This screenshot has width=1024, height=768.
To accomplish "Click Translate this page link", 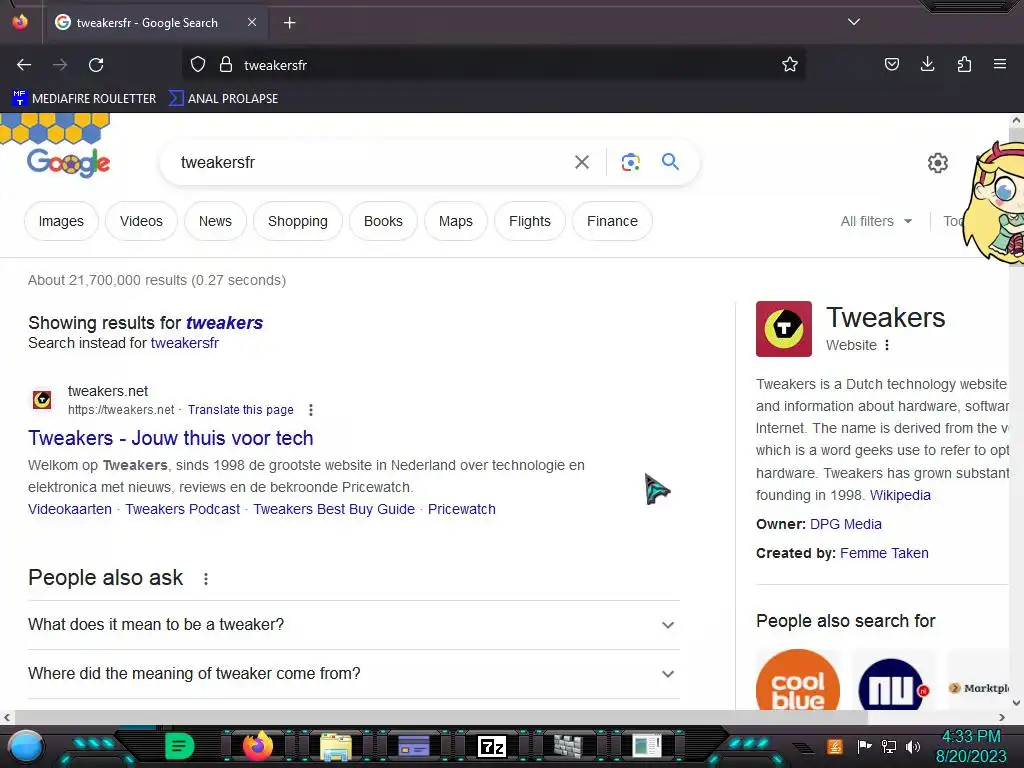I will tap(240, 409).
